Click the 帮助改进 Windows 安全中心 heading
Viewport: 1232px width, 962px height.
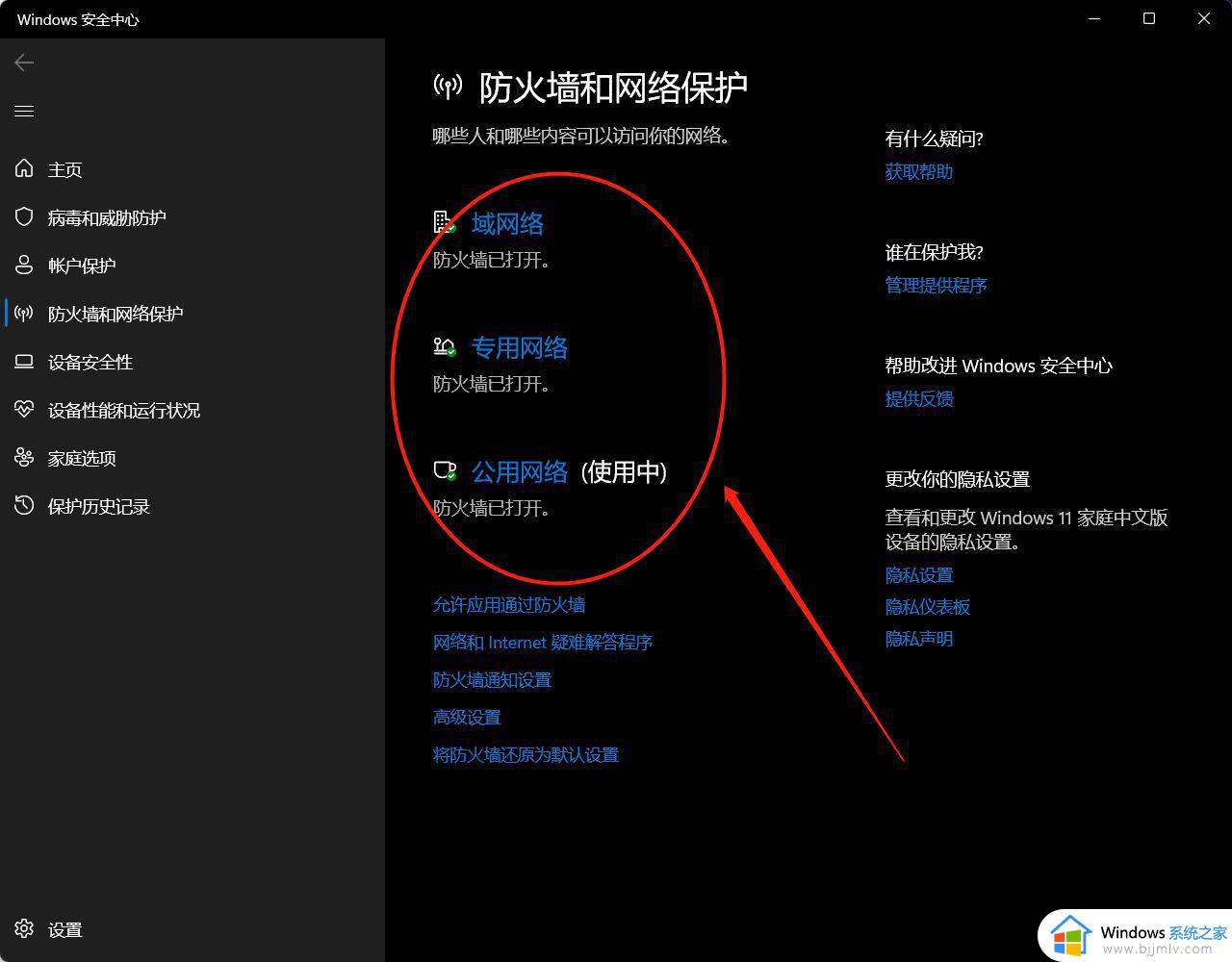click(999, 366)
